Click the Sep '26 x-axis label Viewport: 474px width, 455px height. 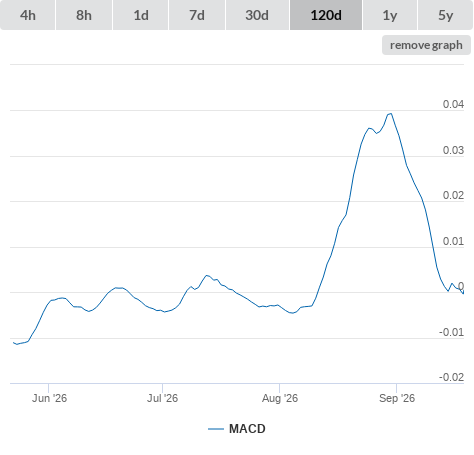pos(397,398)
